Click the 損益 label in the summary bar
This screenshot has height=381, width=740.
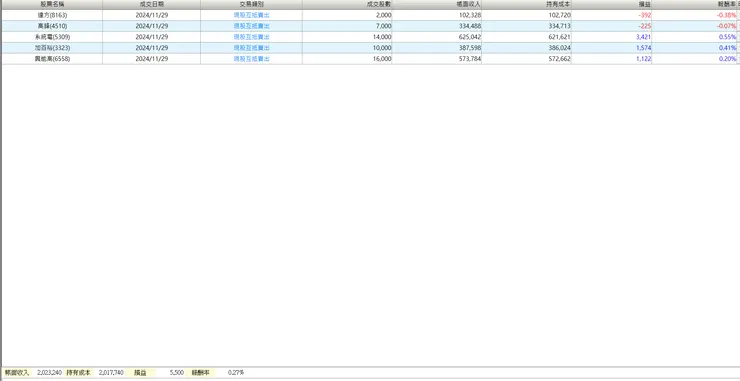click(x=140, y=373)
